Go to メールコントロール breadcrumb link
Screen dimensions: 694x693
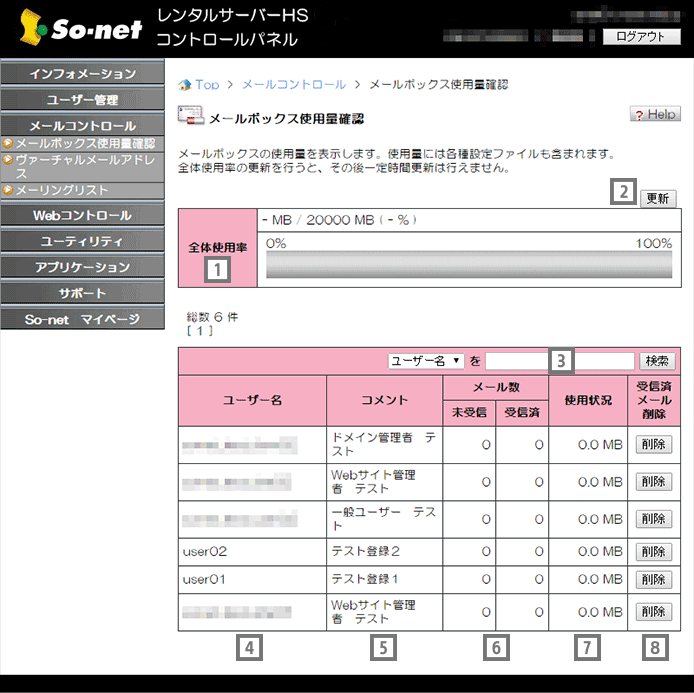click(x=294, y=85)
